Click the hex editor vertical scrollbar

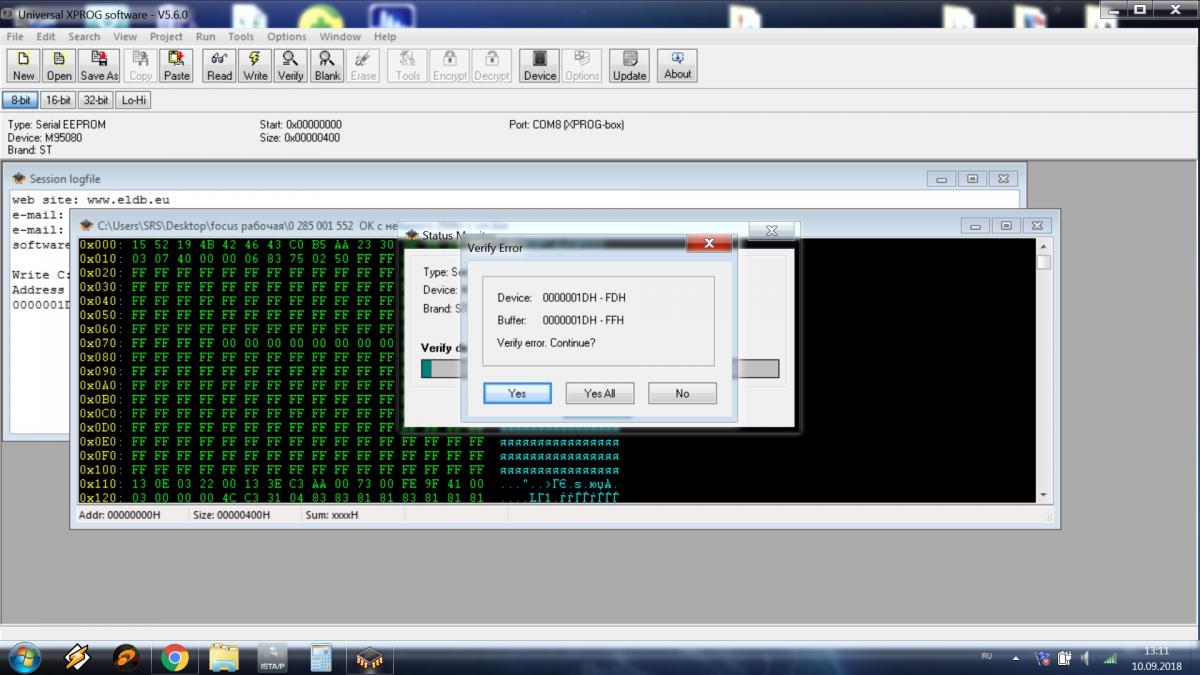(x=1044, y=371)
